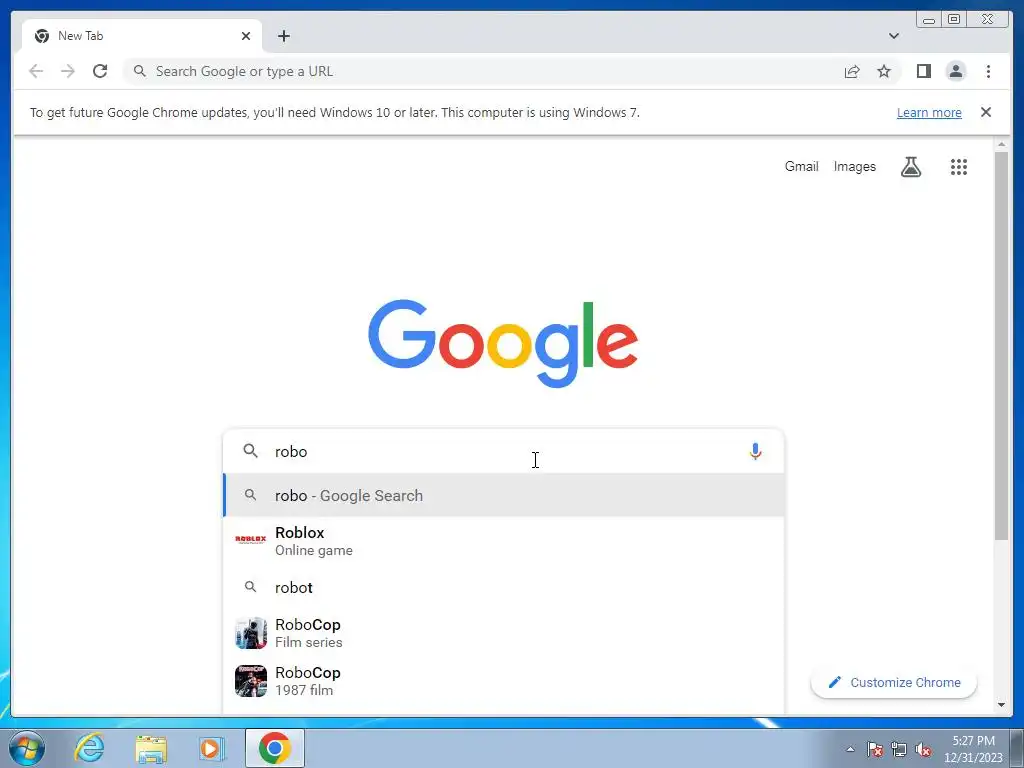Open the Windows Start menu

point(27,748)
